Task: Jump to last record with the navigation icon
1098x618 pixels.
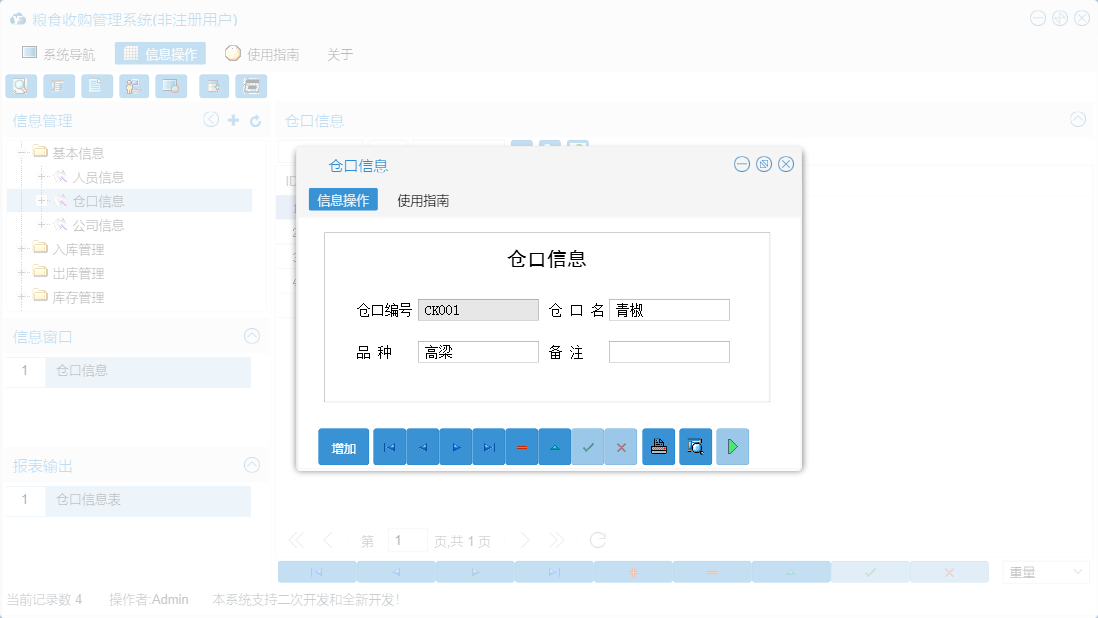Action: pyautogui.click(x=488, y=447)
